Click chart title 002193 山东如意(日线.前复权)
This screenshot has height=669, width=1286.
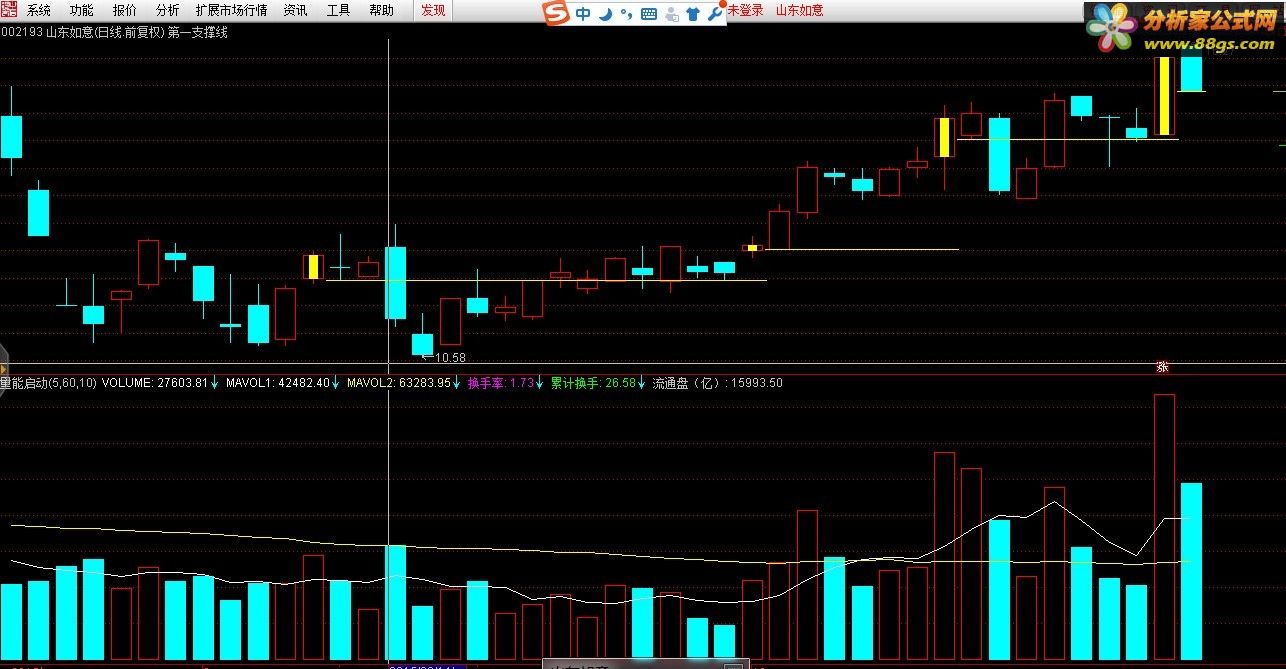click(x=84, y=32)
